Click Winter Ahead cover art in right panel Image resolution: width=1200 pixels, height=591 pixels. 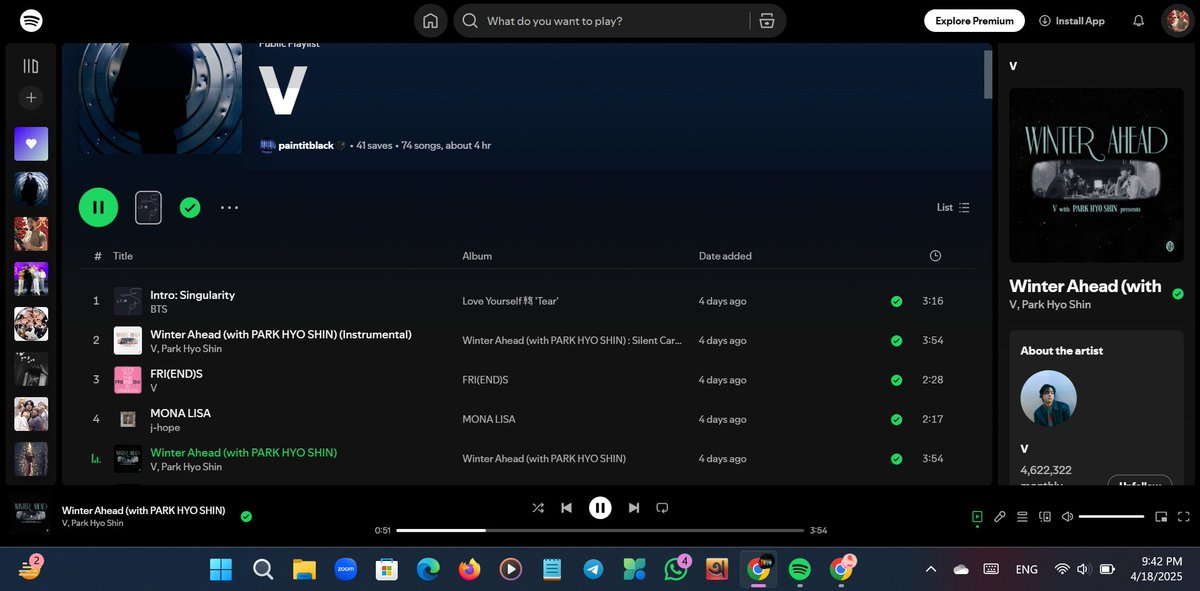coord(1096,175)
